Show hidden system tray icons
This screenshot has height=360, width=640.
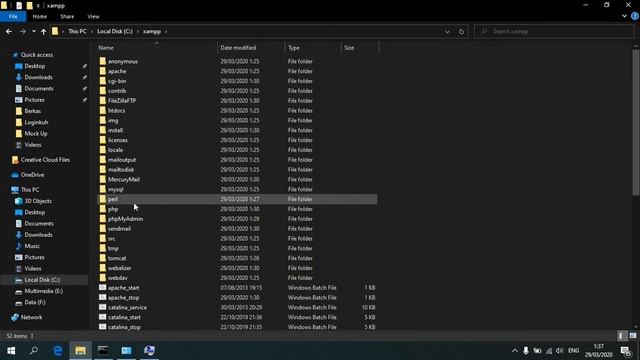[514, 351]
